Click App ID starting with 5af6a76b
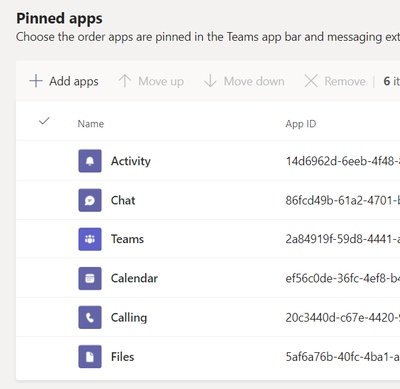This screenshot has height=389, width=400. (x=343, y=357)
